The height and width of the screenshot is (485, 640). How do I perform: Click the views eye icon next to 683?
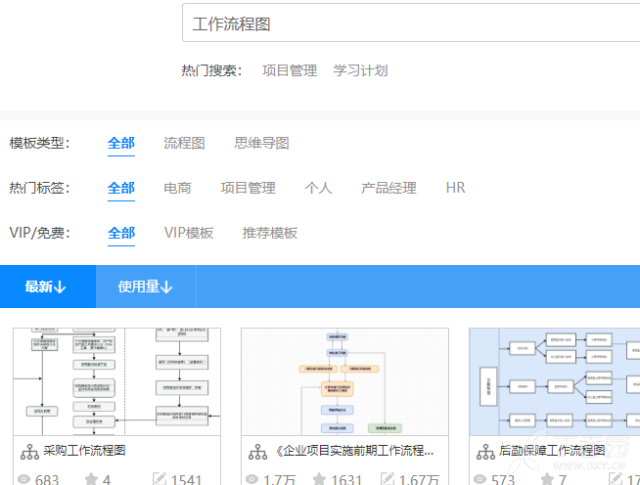24,479
